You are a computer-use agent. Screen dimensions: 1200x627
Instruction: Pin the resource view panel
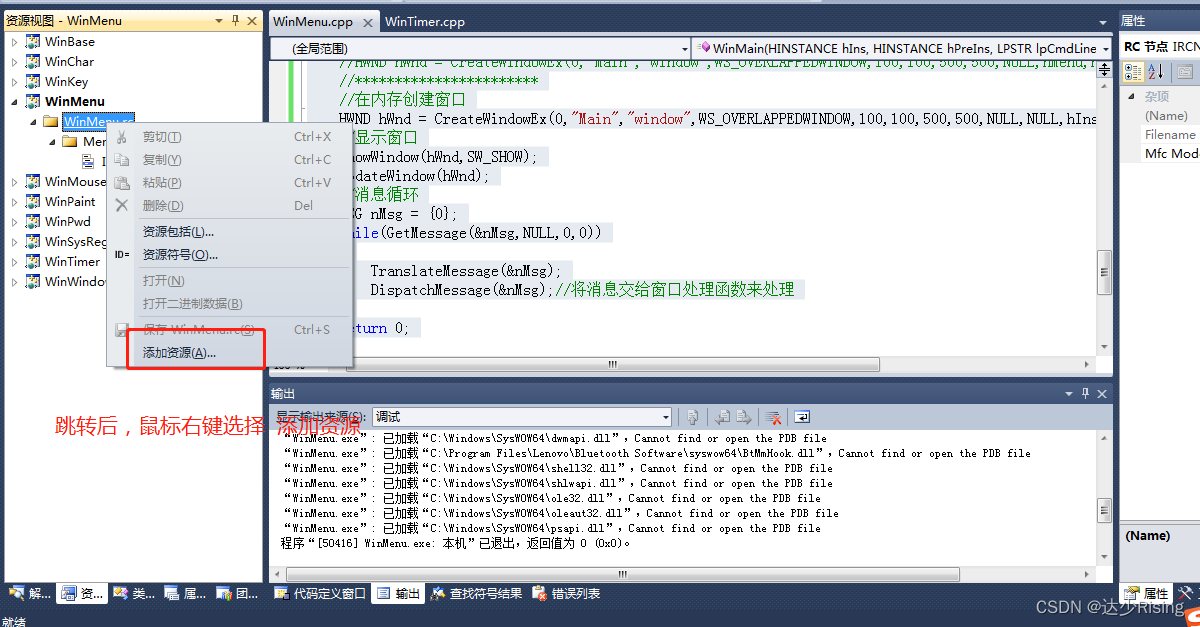(235, 21)
